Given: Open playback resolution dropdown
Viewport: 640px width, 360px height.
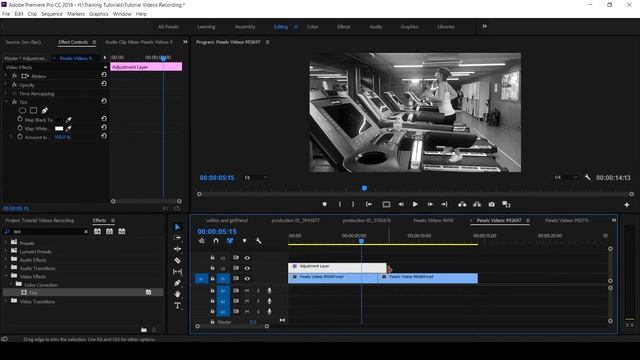Looking at the screenshot, I should pyautogui.click(x=567, y=178).
